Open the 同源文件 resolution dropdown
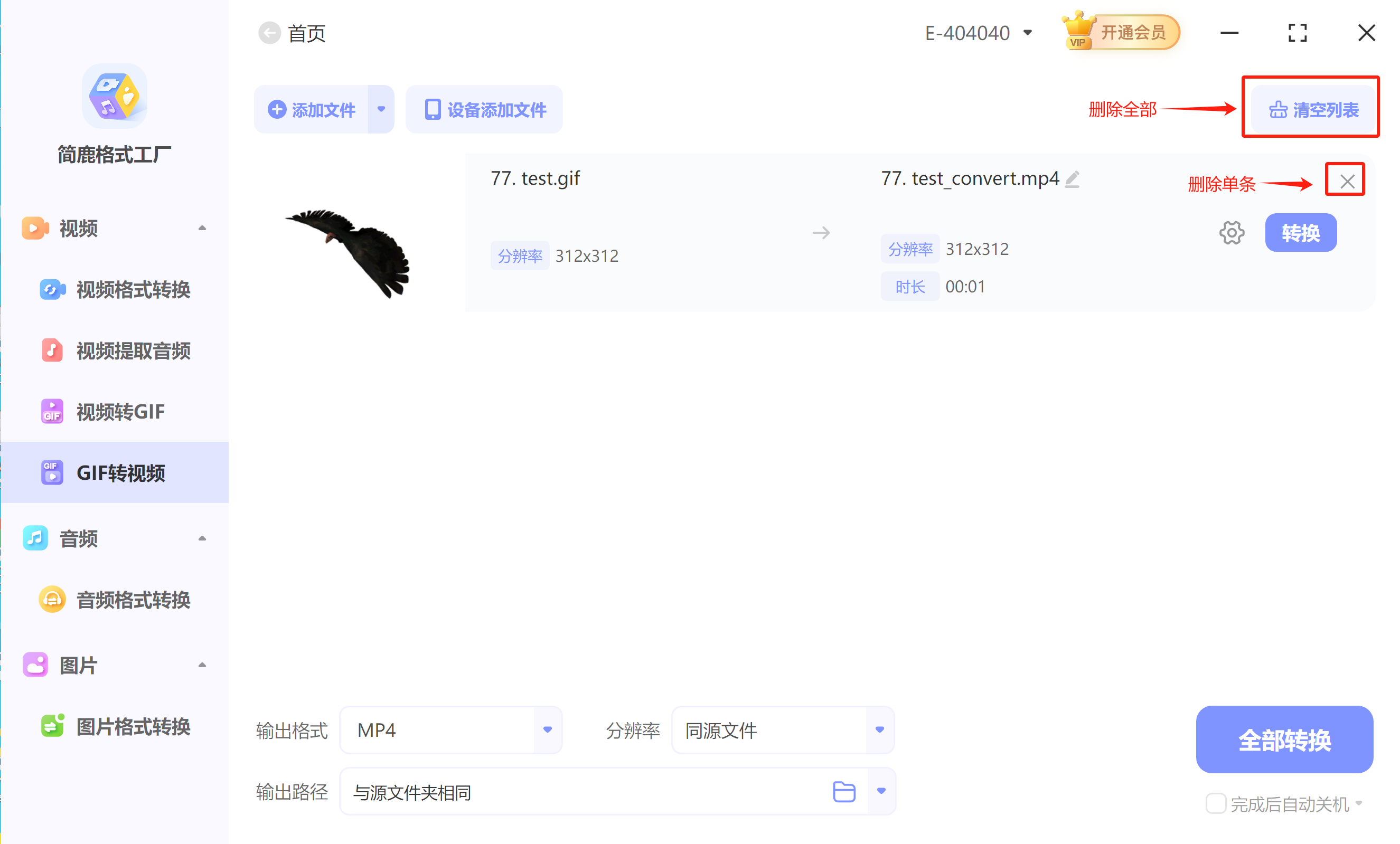The image size is (1400, 844). [x=878, y=730]
